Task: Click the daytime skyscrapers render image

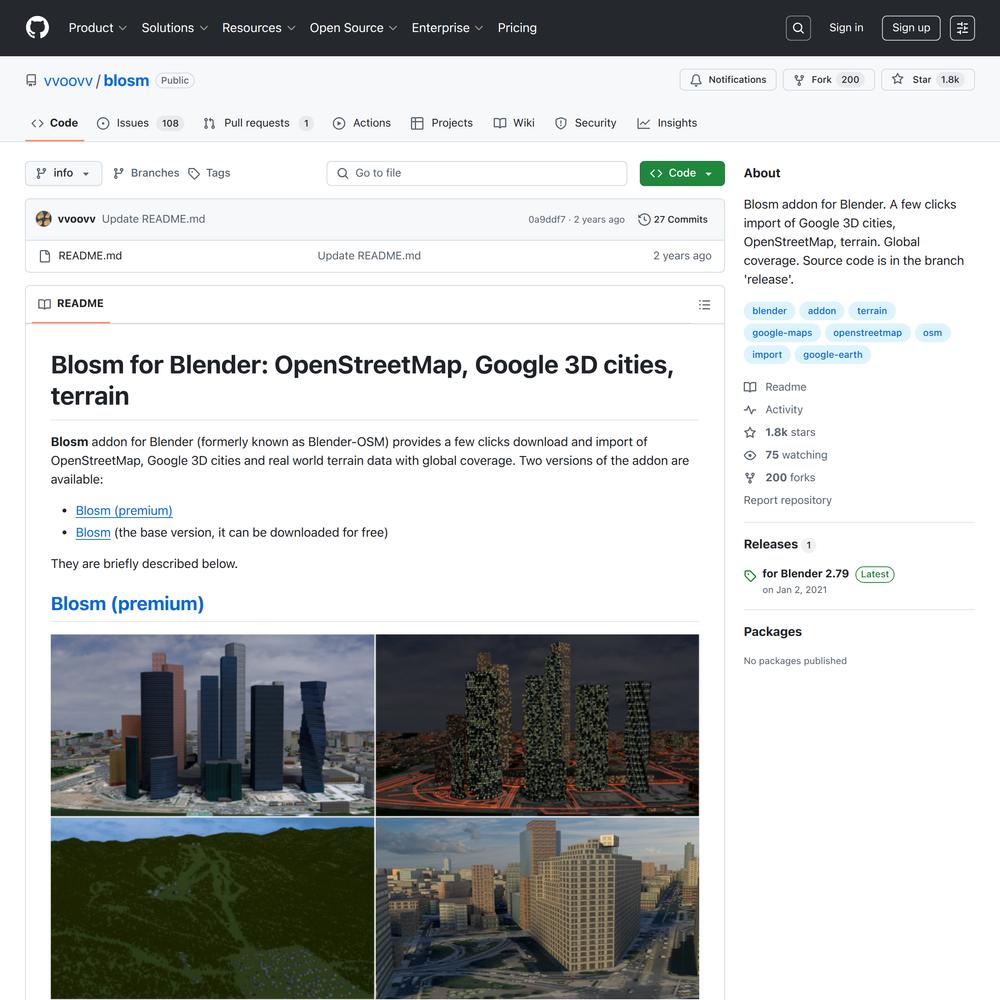Action: (212, 725)
